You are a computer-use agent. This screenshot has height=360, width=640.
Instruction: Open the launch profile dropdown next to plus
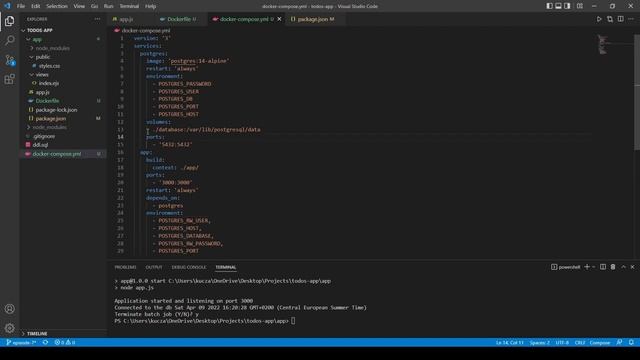(x=594, y=267)
